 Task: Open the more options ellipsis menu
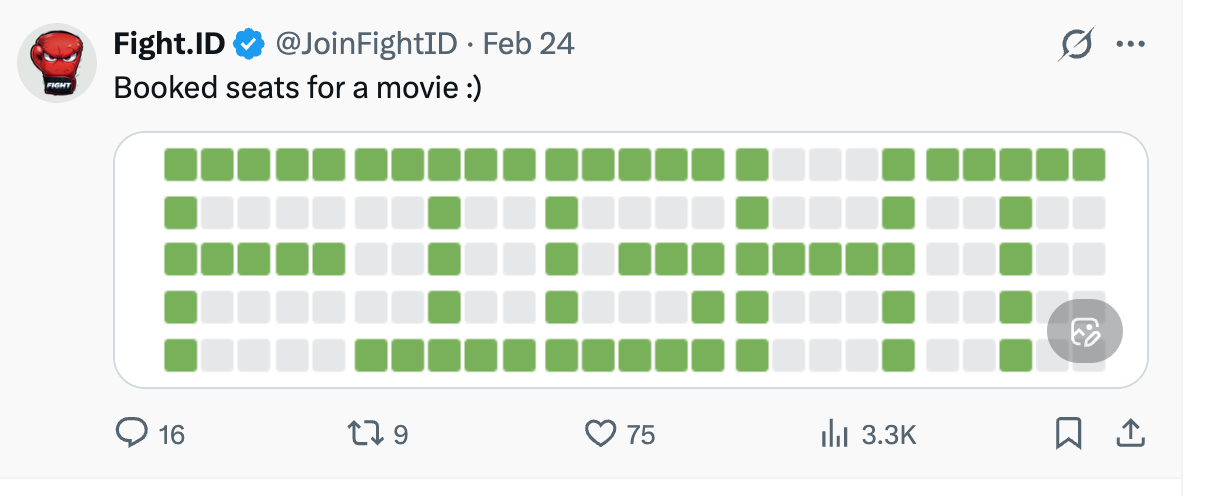(1130, 44)
